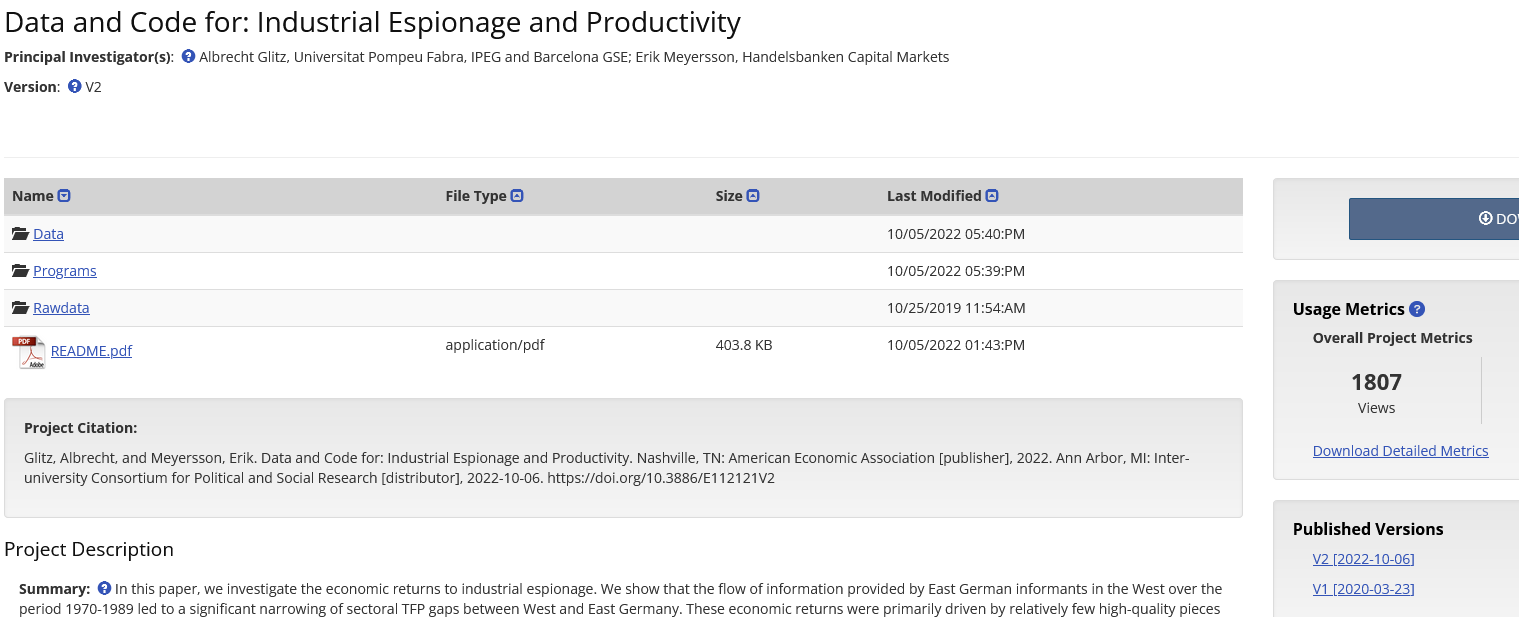The image size is (1519, 617).
Task: Sort by the Last Modified column icon
Action: [990, 195]
